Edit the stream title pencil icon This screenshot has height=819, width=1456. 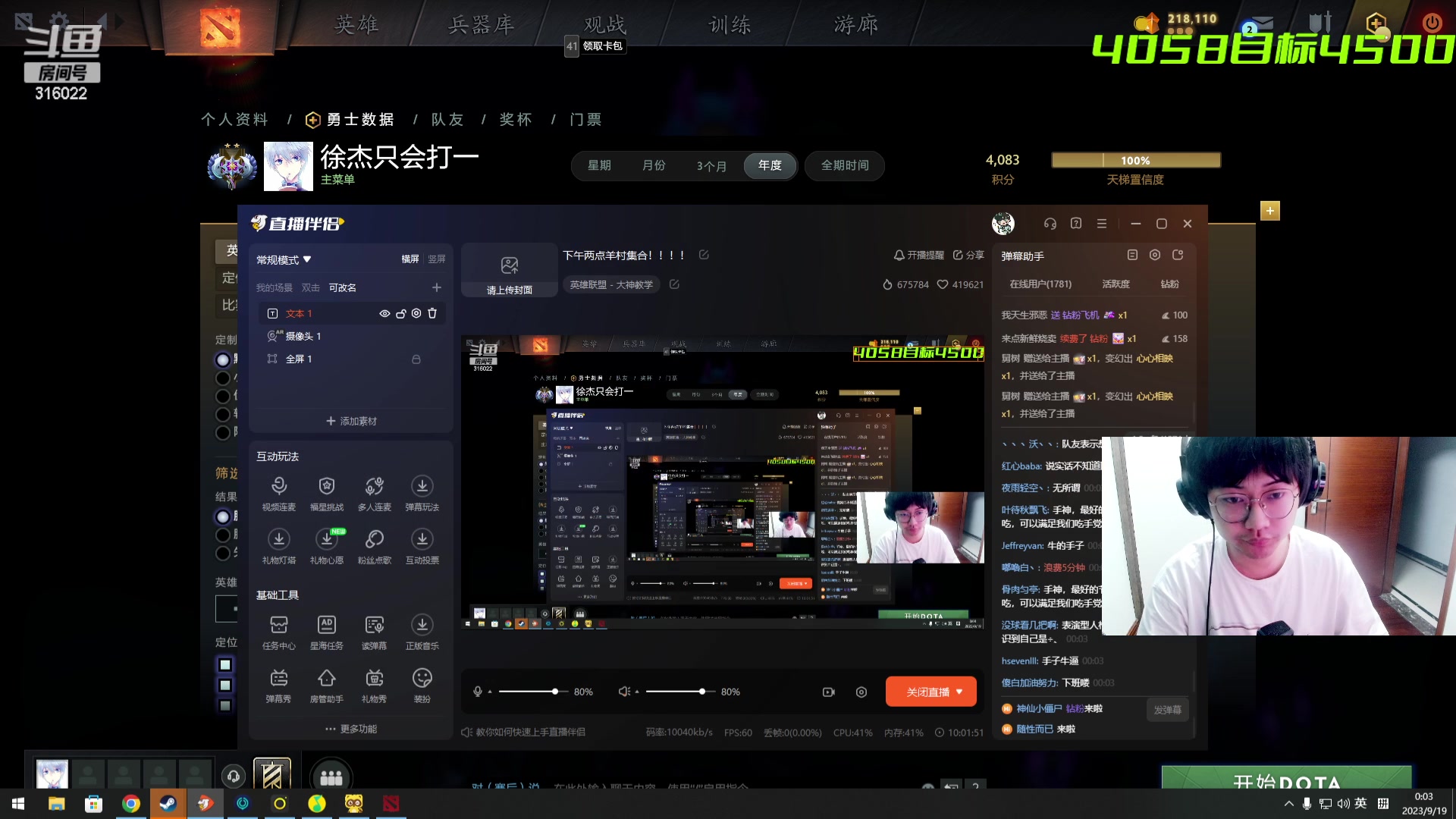(x=704, y=255)
